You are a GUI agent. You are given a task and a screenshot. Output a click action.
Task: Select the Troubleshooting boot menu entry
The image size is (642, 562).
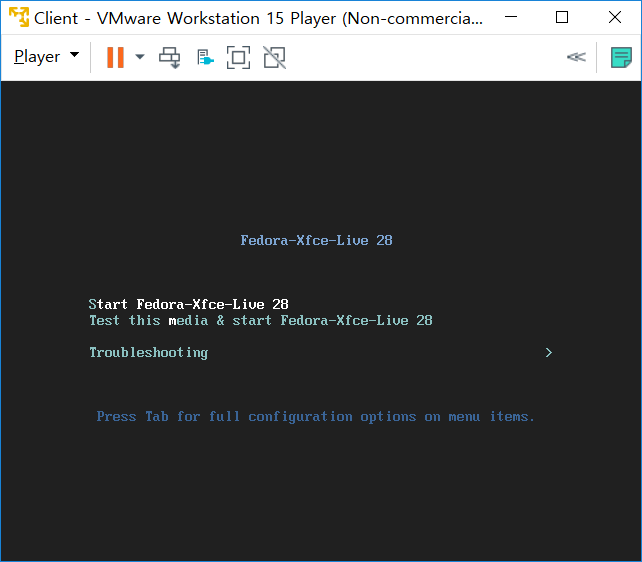(x=149, y=352)
